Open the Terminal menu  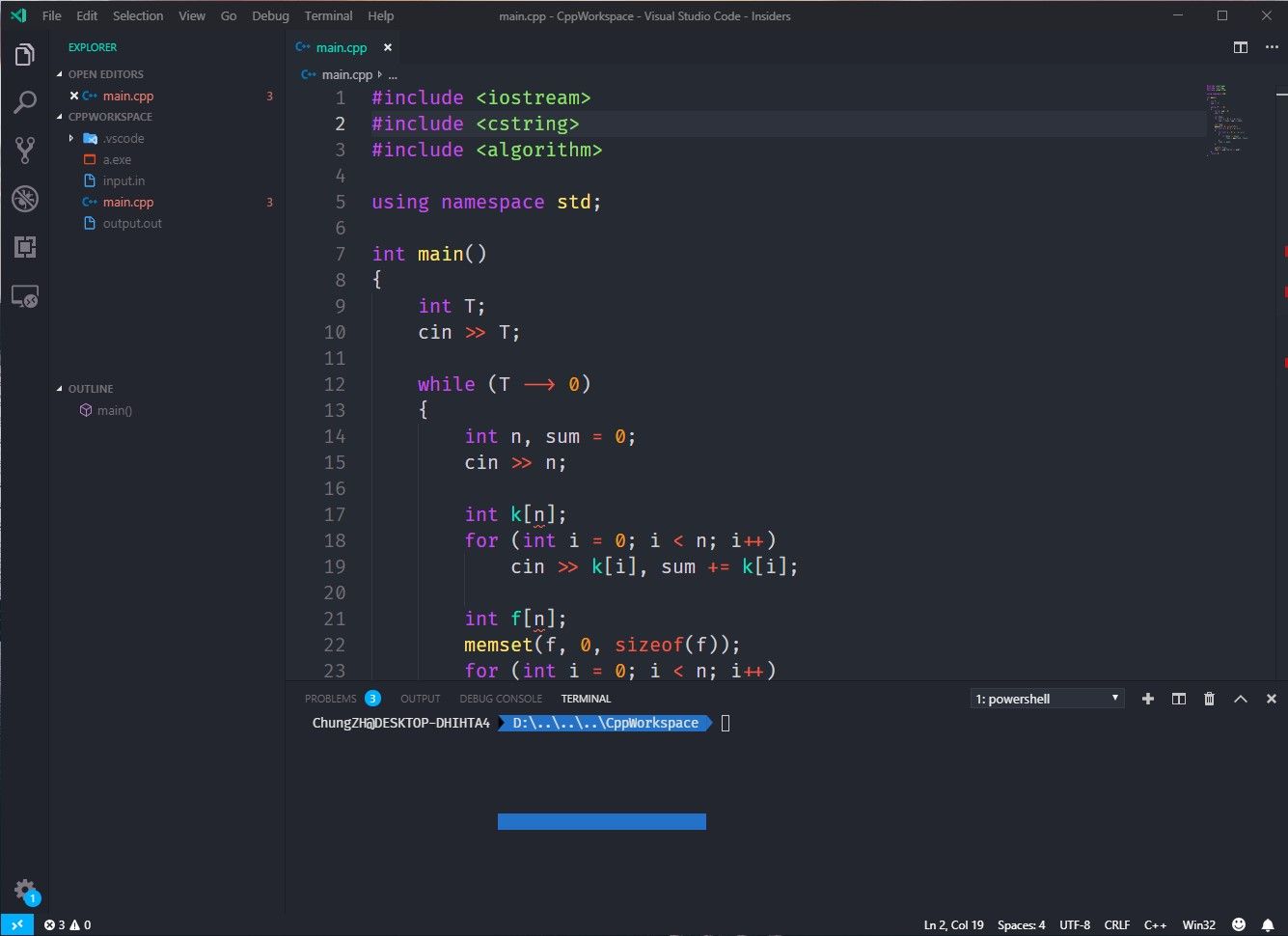pyautogui.click(x=328, y=15)
